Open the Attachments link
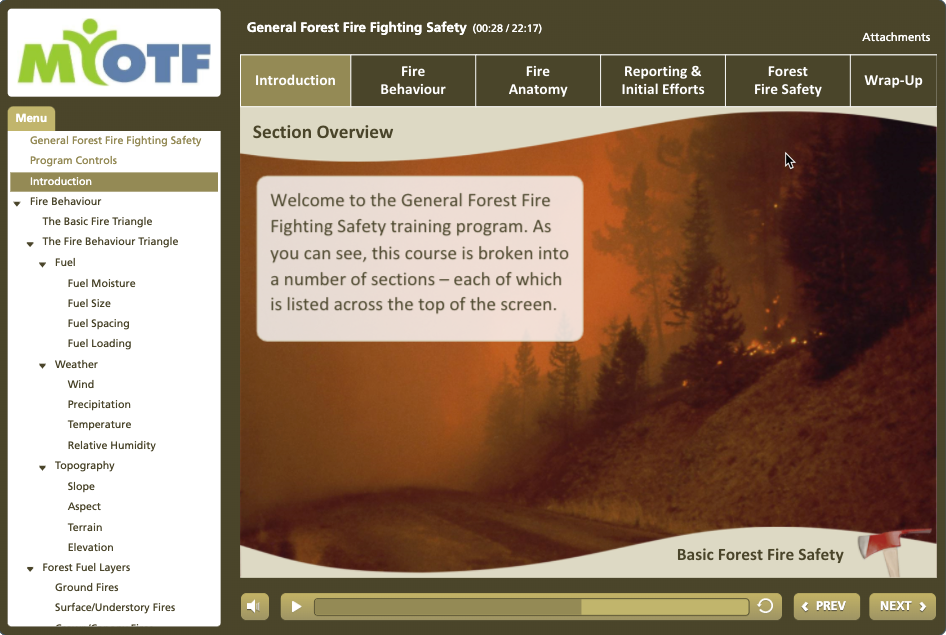Viewport: 946px width, 635px height. (x=895, y=37)
